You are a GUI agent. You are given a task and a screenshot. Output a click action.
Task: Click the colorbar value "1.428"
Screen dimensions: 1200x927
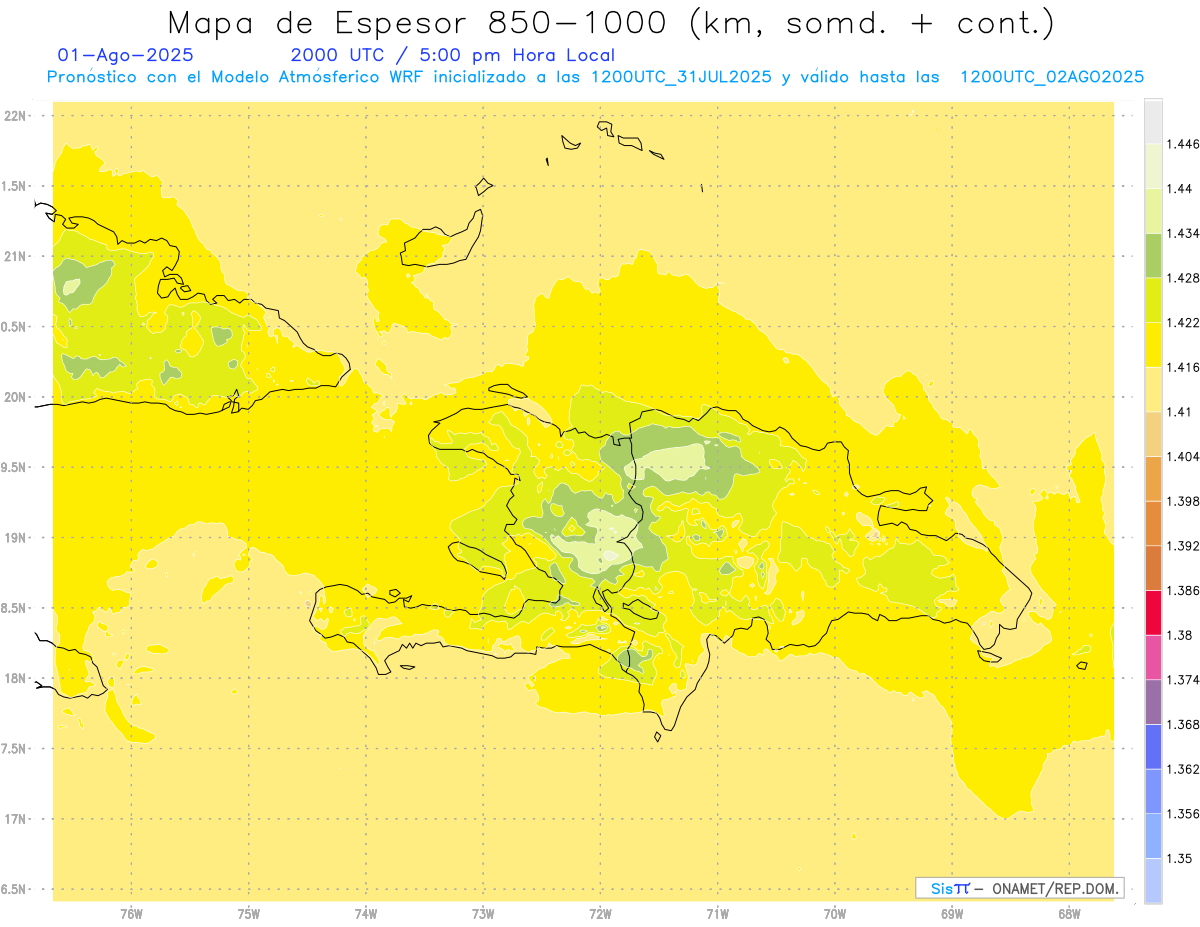tap(1182, 278)
